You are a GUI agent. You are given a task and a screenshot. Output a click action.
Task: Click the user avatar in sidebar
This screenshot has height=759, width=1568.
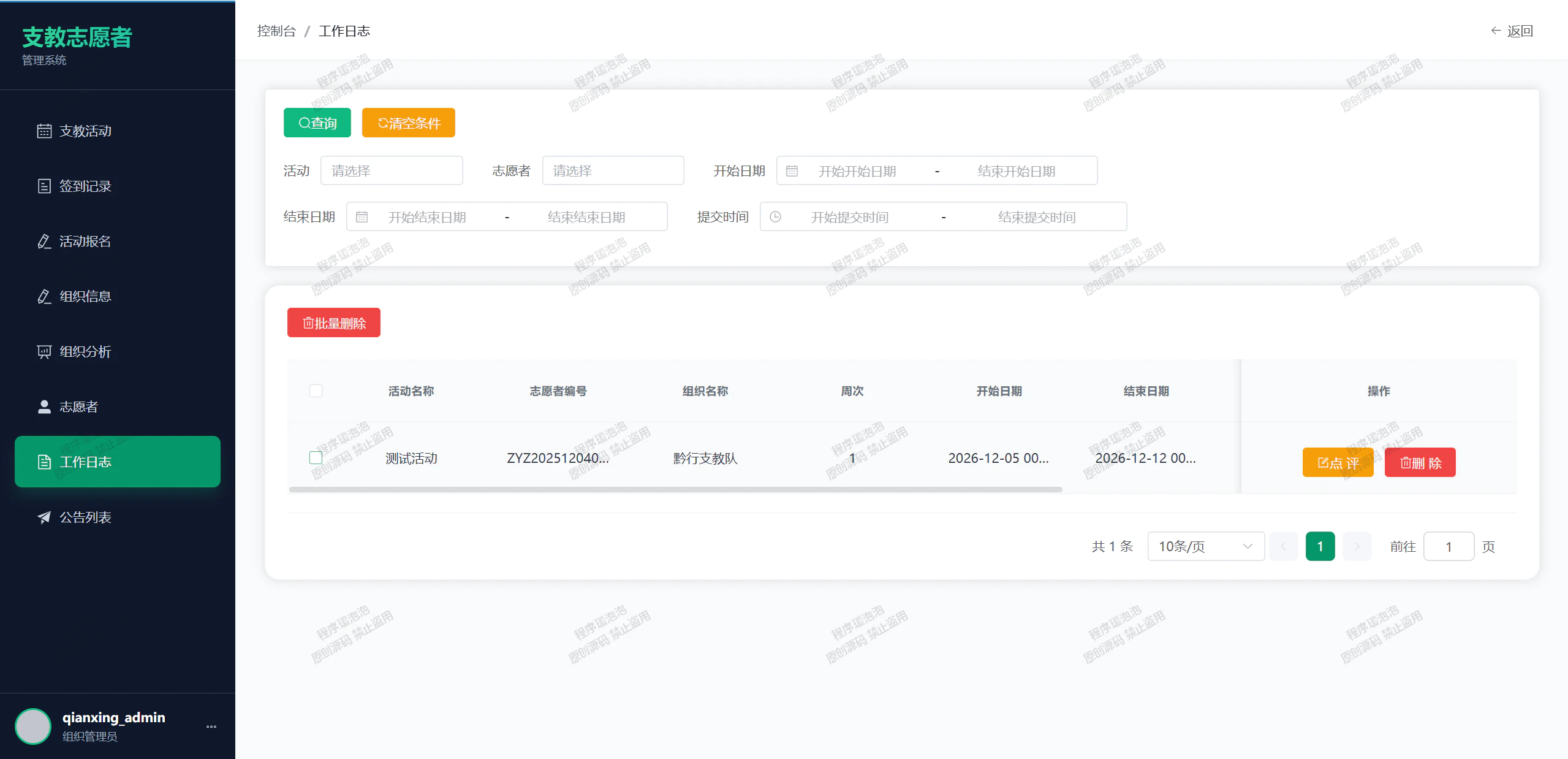(33, 727)
